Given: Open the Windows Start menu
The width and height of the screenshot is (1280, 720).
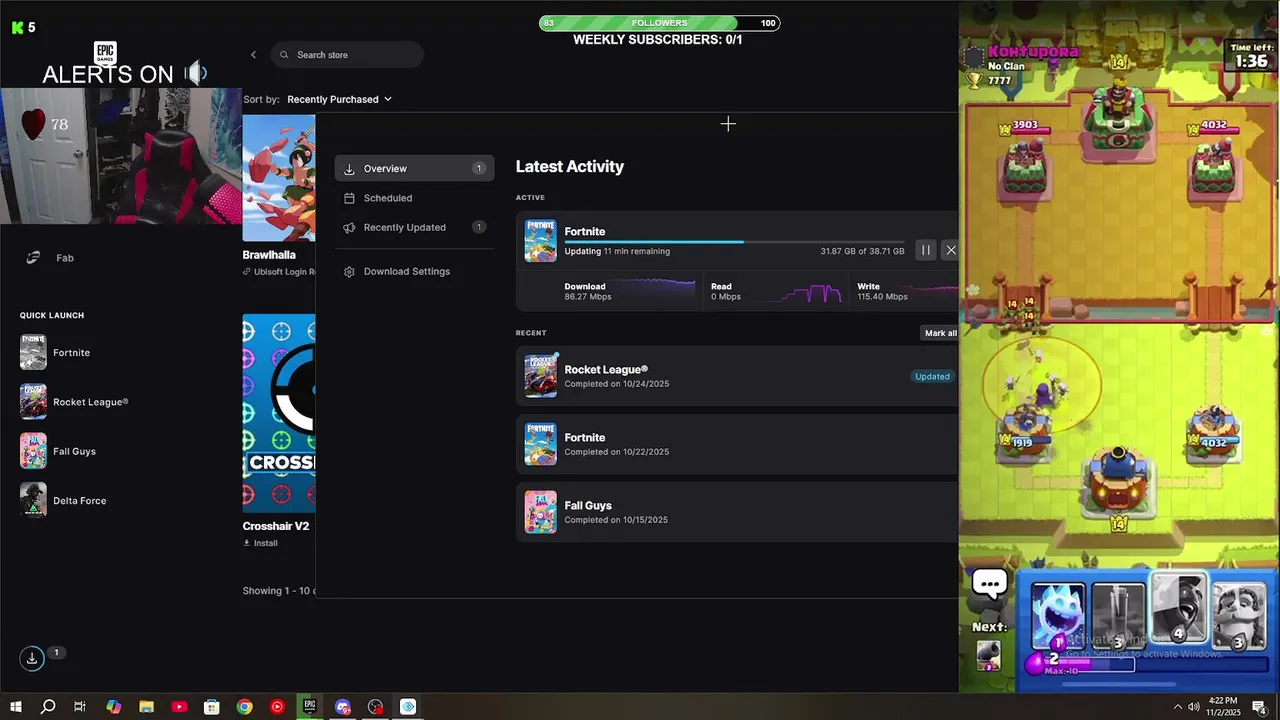Looking at the screenshot, I should pyautogui.click(x=16, y=707).
